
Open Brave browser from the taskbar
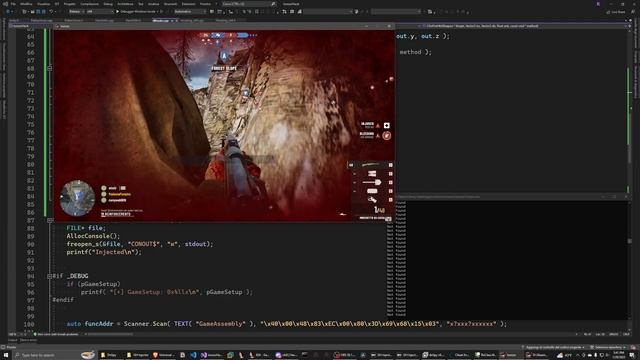coord(163,355)
